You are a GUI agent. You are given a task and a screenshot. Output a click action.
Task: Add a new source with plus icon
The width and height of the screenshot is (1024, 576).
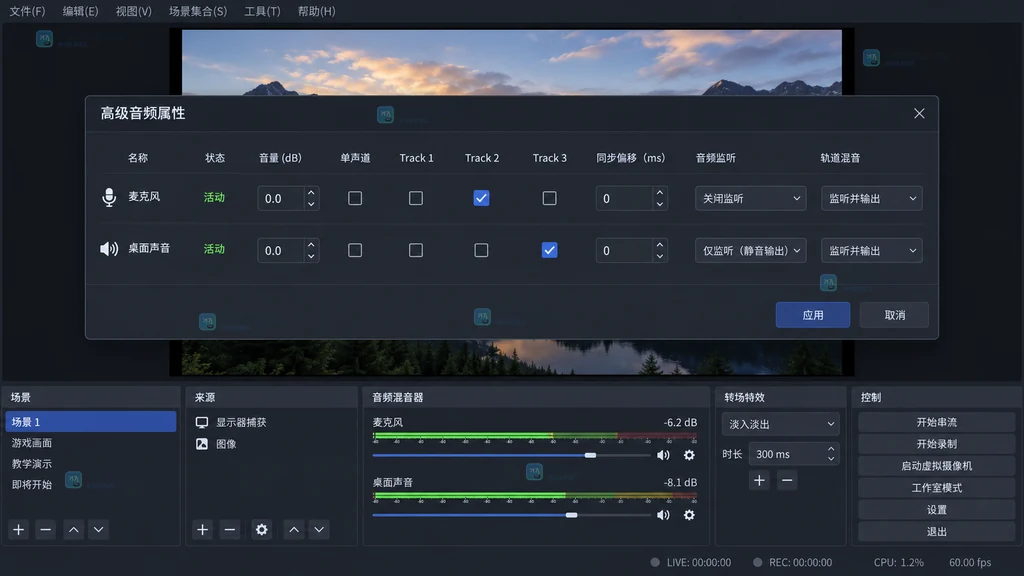[x=202, y=530]
